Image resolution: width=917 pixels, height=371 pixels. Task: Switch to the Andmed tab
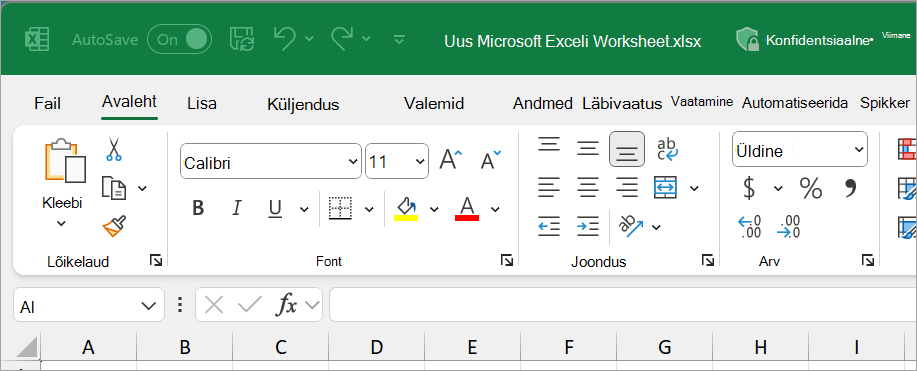[542, 104]
